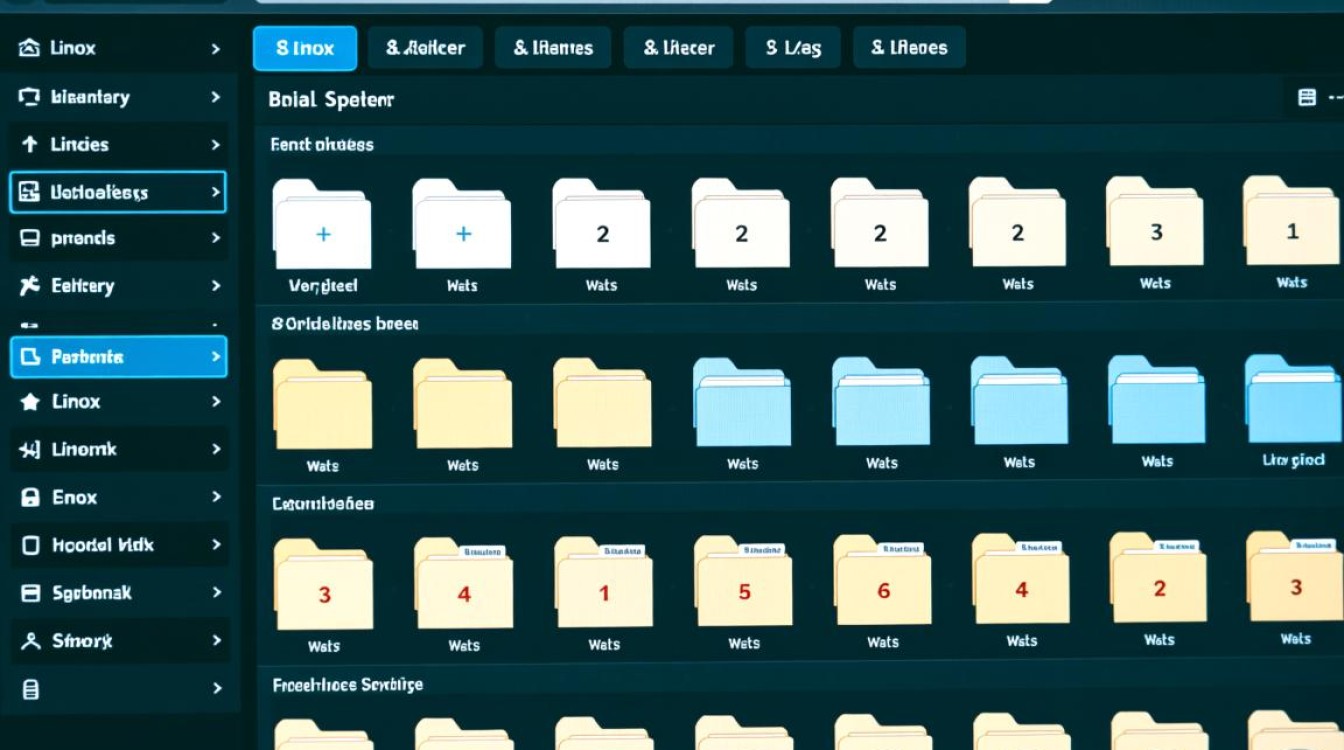Click the up arrow icon beside Lindes

pos(29,145)
